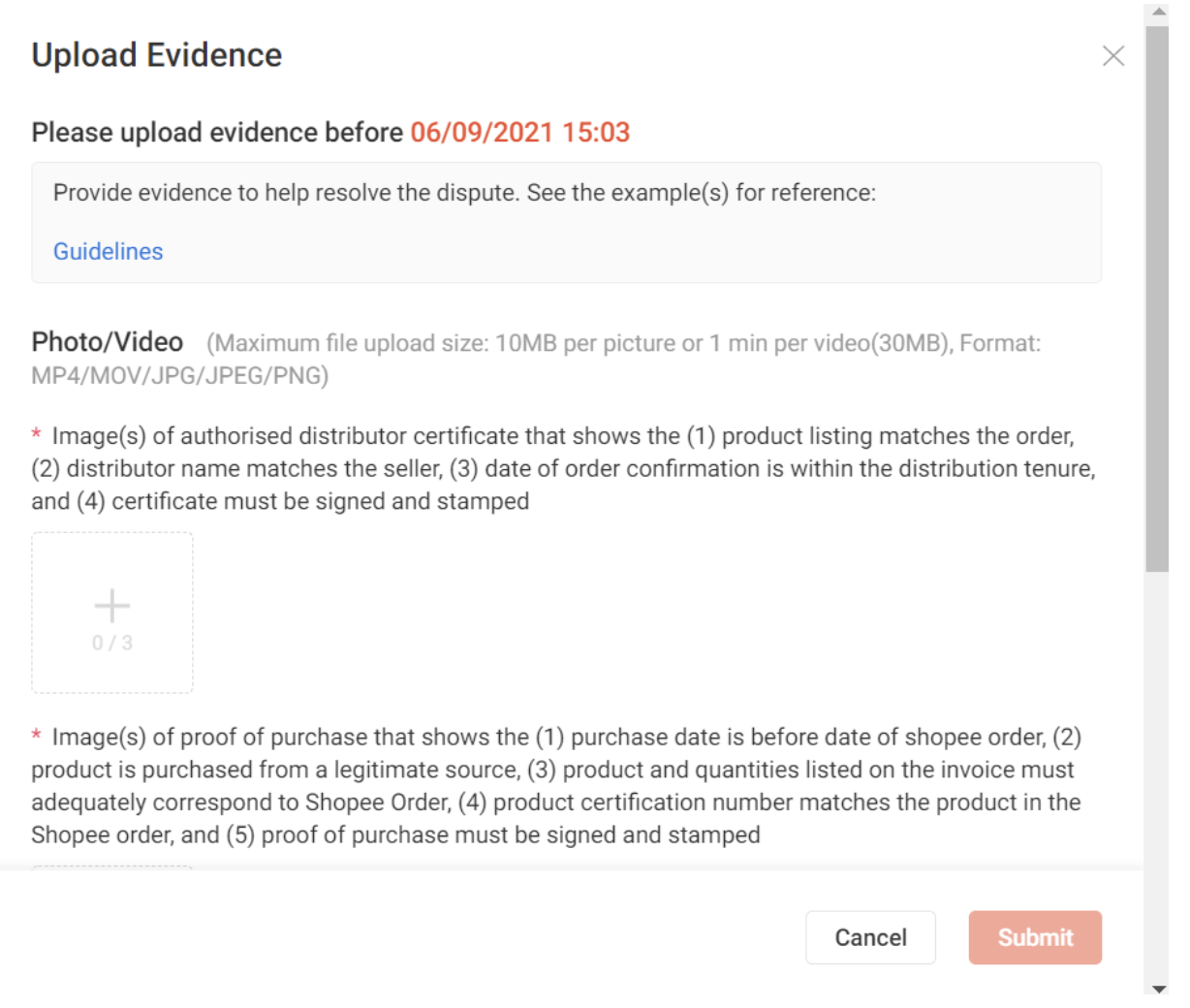
Task: Click the scrollbar up arrow
Action: pos(1159,12)
